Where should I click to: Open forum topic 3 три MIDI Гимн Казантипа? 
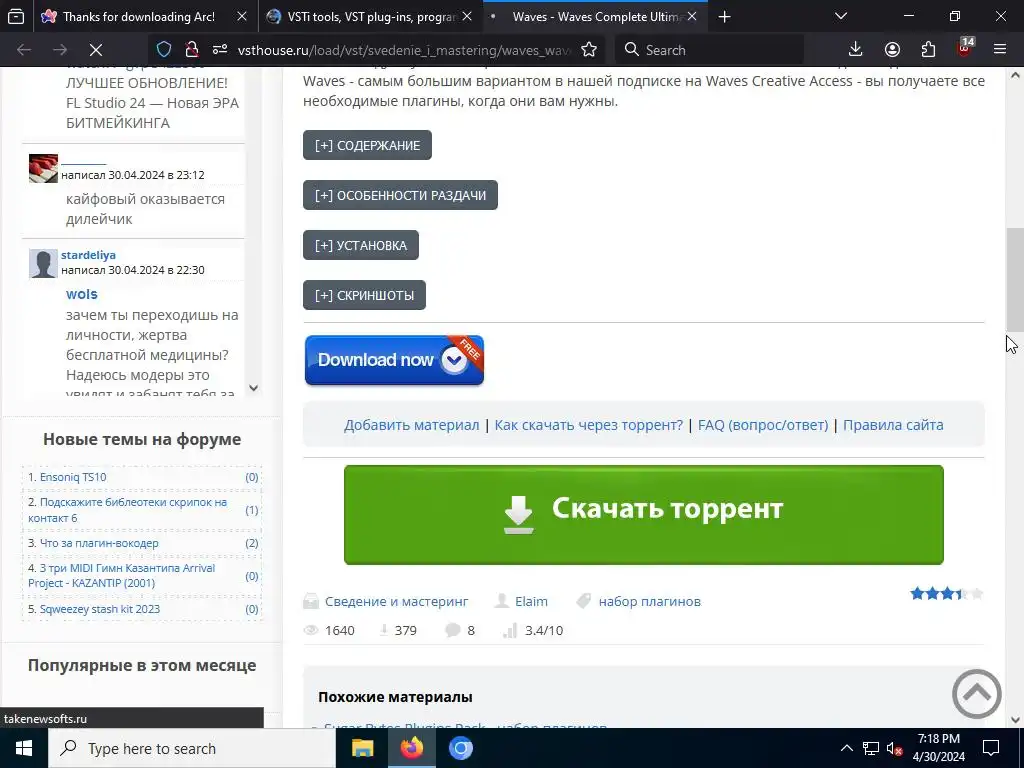[121, 576]
